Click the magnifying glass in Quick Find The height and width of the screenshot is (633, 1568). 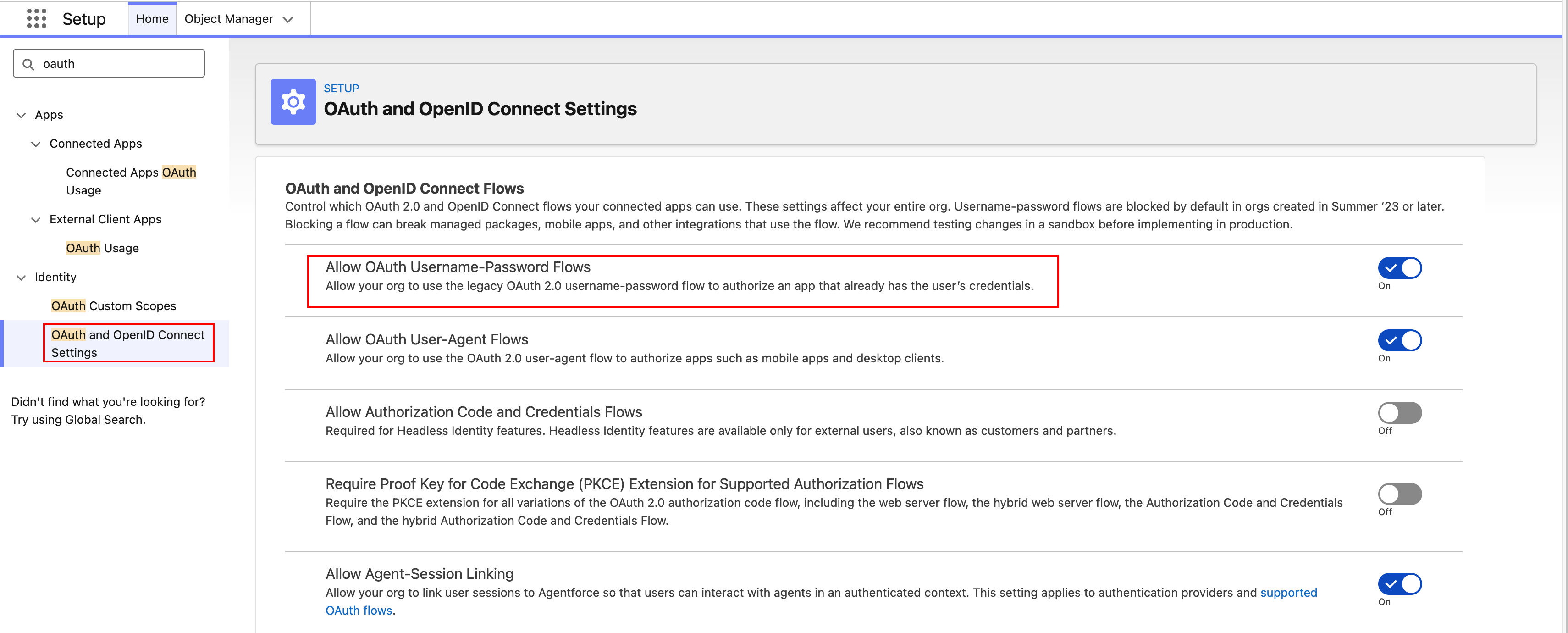pos(28,63)
